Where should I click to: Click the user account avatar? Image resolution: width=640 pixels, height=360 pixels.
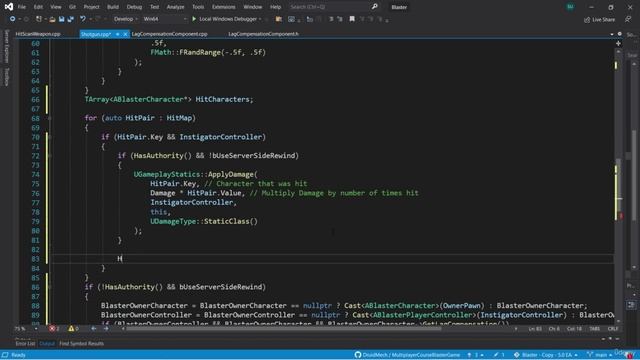click(570, 7)
